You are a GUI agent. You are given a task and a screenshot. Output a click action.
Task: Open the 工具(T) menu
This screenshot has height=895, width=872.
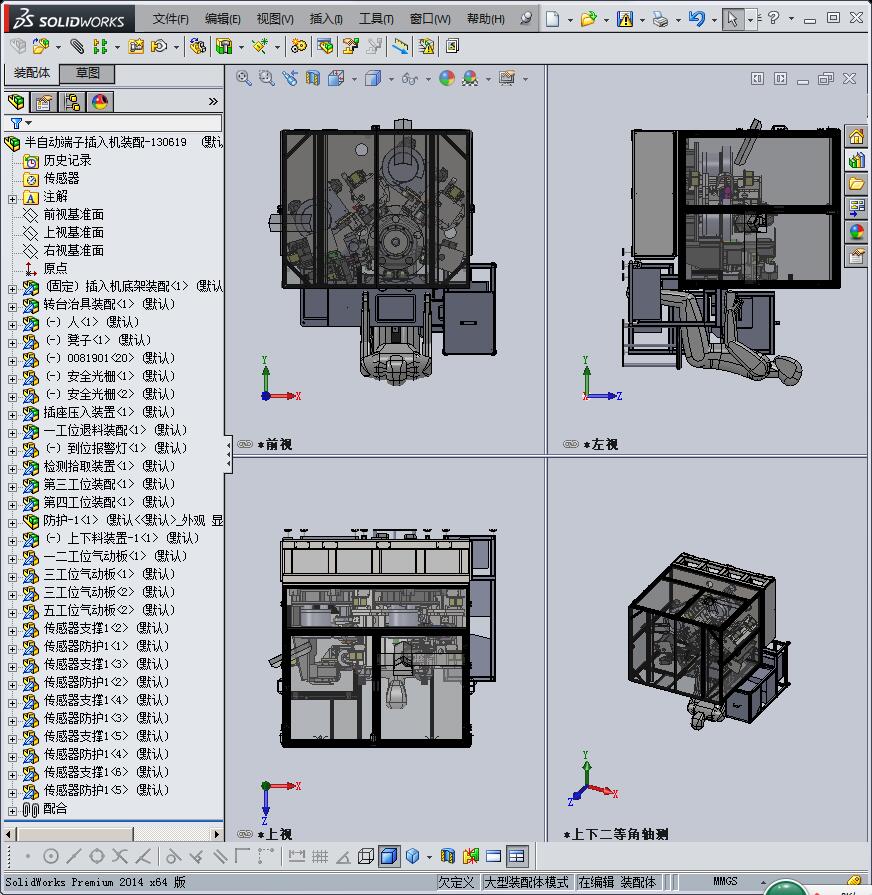[376, 19]
